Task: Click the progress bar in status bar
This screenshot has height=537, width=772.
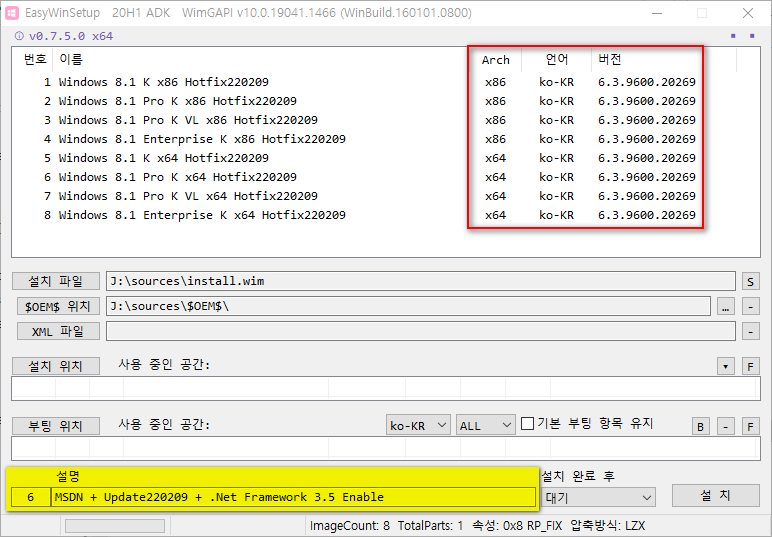Action: pyautogui.click(x=115, y=526)
